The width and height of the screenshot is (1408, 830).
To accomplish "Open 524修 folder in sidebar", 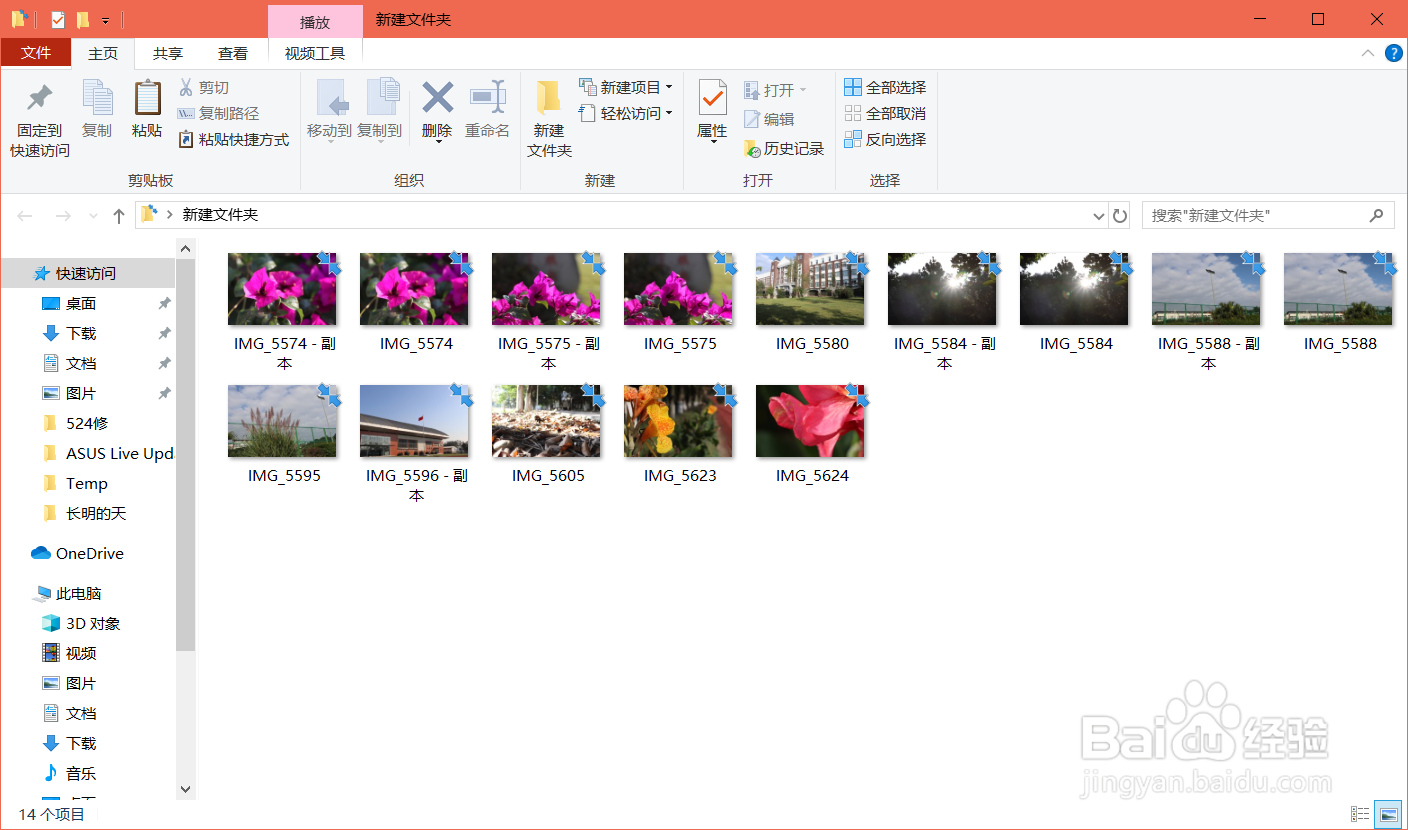I will coord(88,423).
